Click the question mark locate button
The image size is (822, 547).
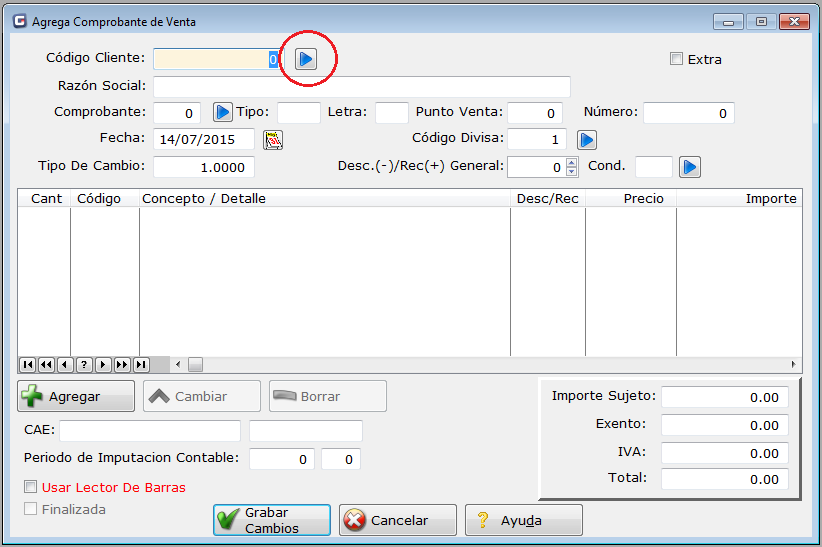pos(84,365)
